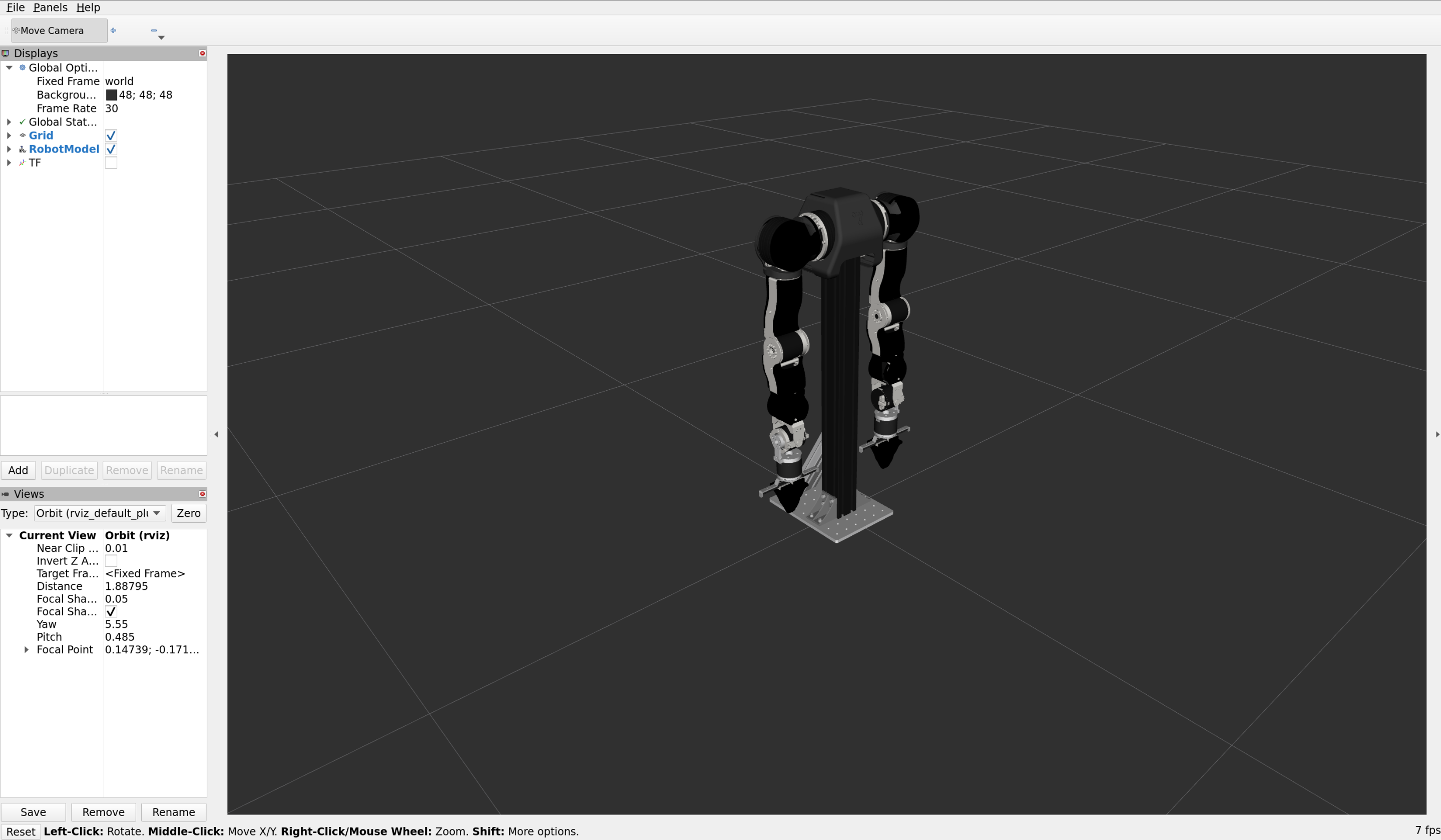
Task: Expand the Focal Point property
Action: [x=27, y=650]
